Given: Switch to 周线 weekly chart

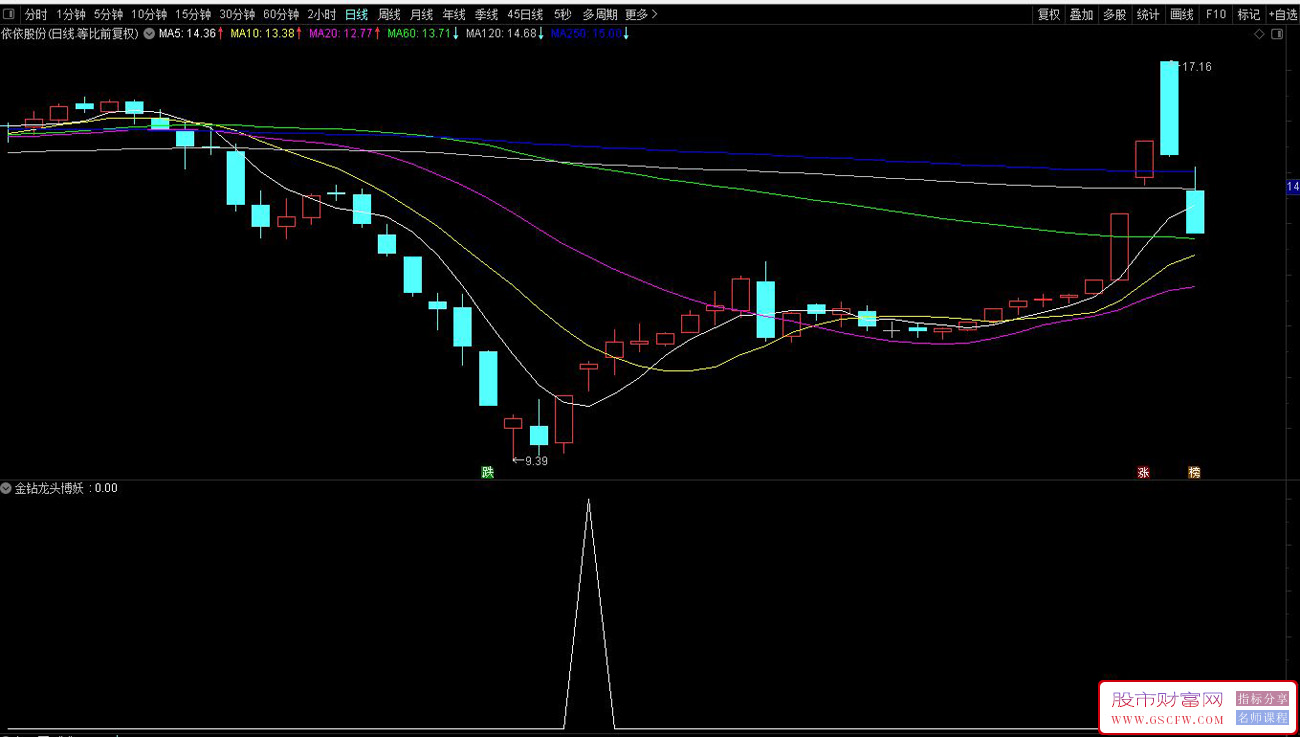Looking at the screenshot, I should [389, 14].
